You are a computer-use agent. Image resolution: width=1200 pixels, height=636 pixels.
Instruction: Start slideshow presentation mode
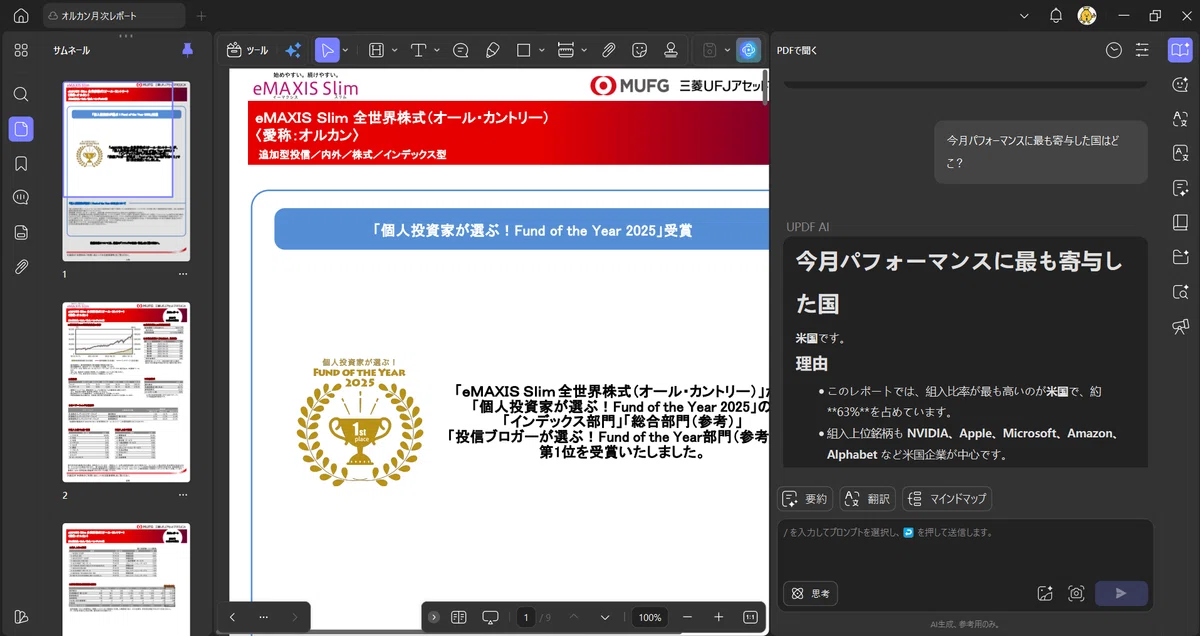coord(490,617)
